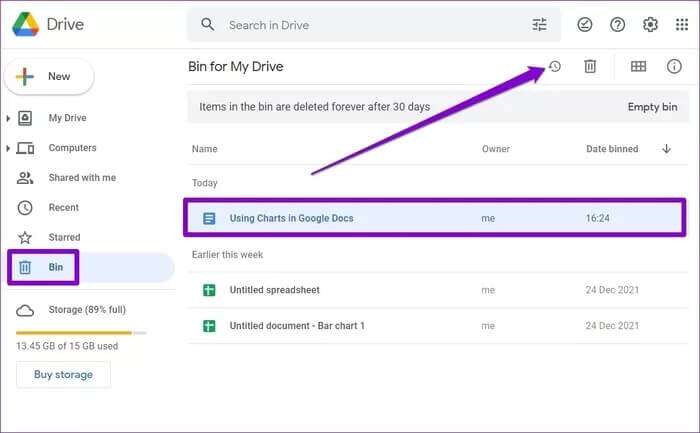Select Bin in the sidebar

[55, 267]
